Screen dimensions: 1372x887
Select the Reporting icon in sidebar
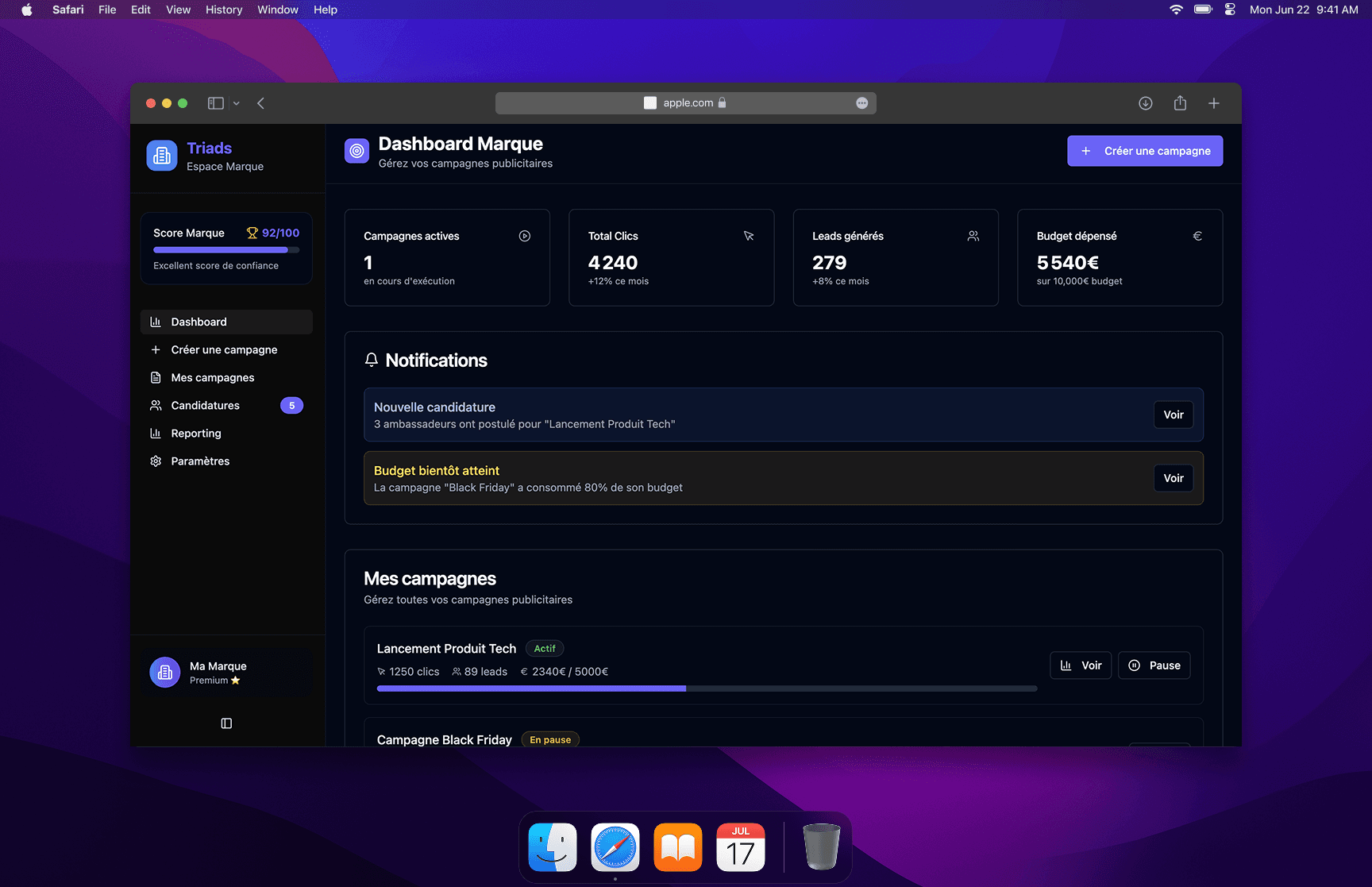coord(156,433)
